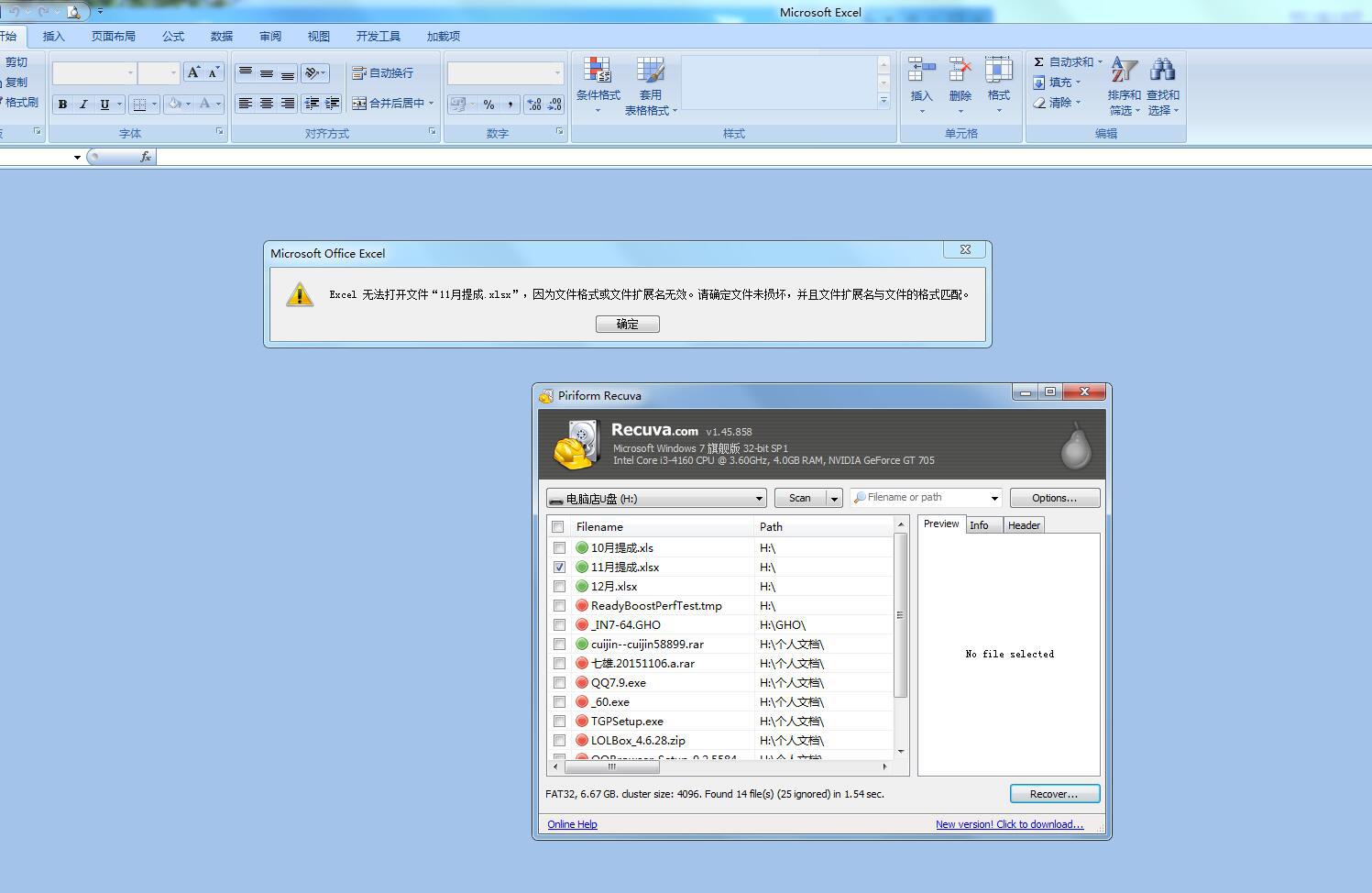Click the fx insert function icon
Image resolution: width=1372 pixels, height=893 pixels.
[x=146, y=157]
